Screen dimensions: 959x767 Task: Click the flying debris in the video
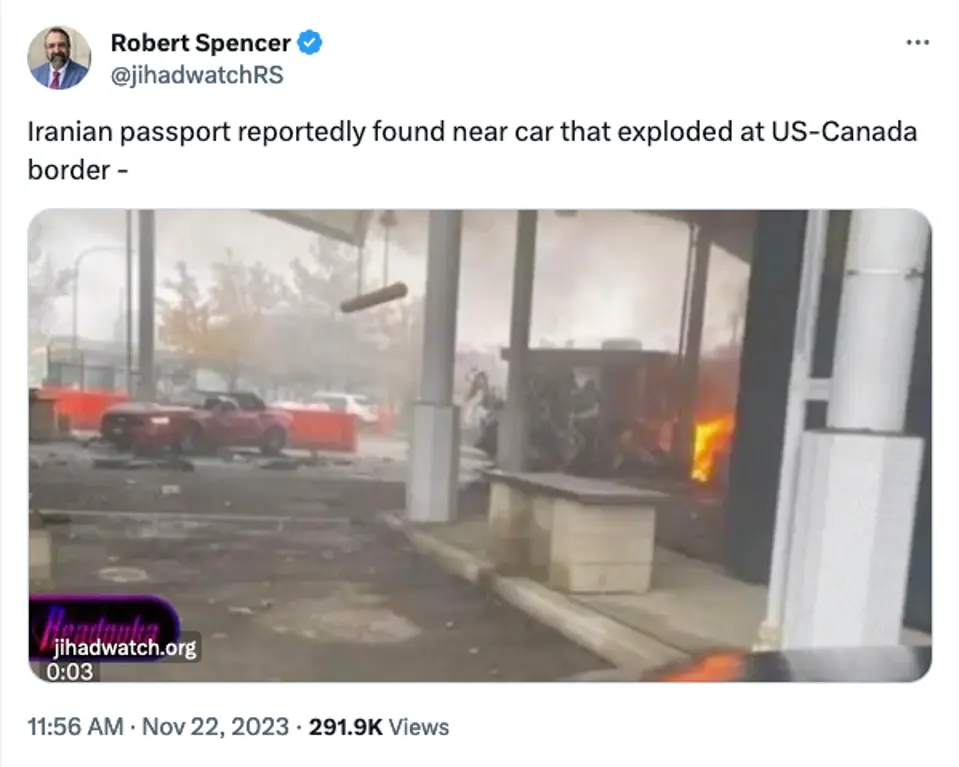pyautogui.click(x=374, y=297)
